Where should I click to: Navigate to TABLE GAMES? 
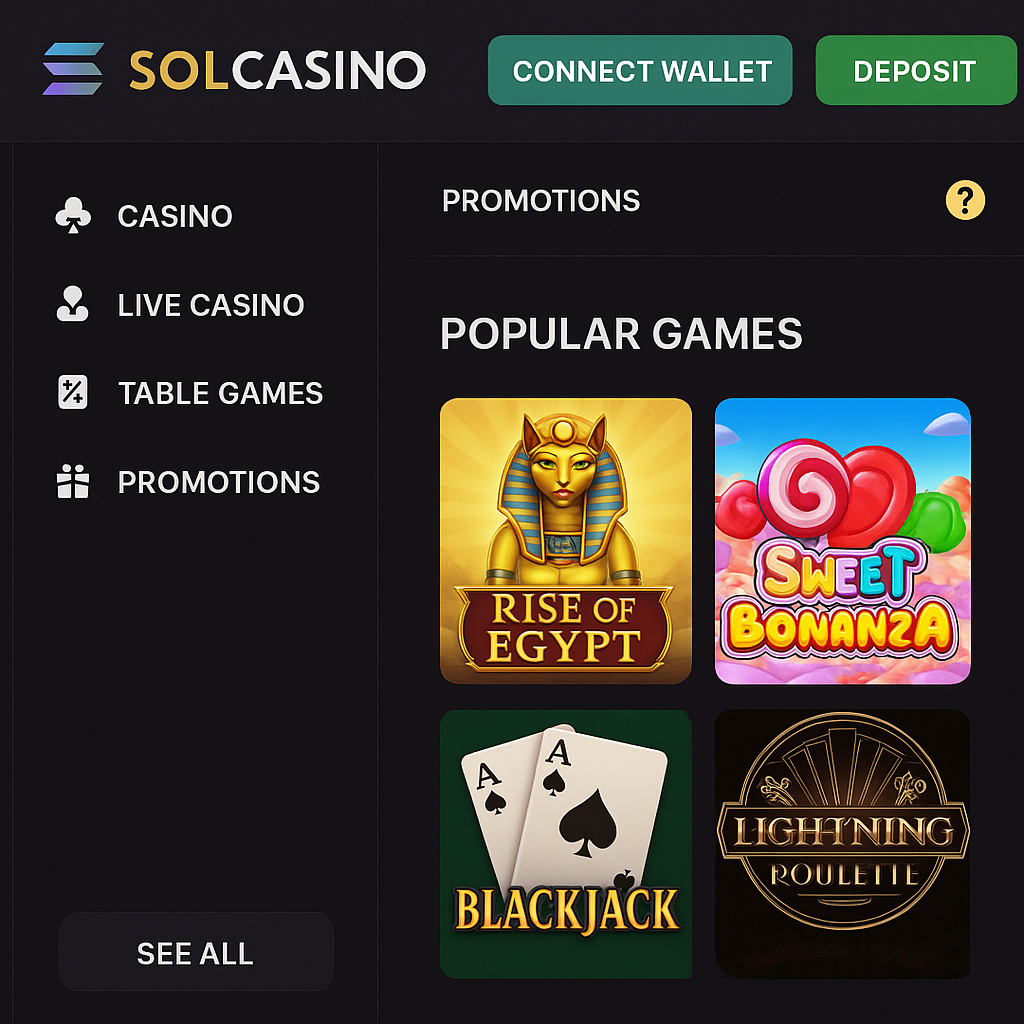220,393
